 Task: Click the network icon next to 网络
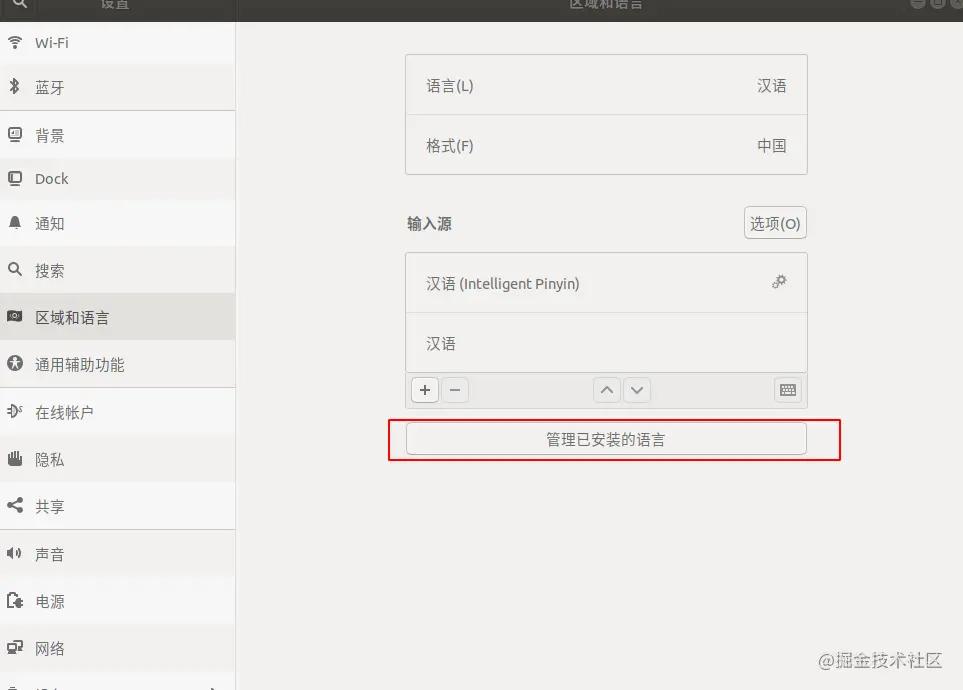tap(15, 647)
